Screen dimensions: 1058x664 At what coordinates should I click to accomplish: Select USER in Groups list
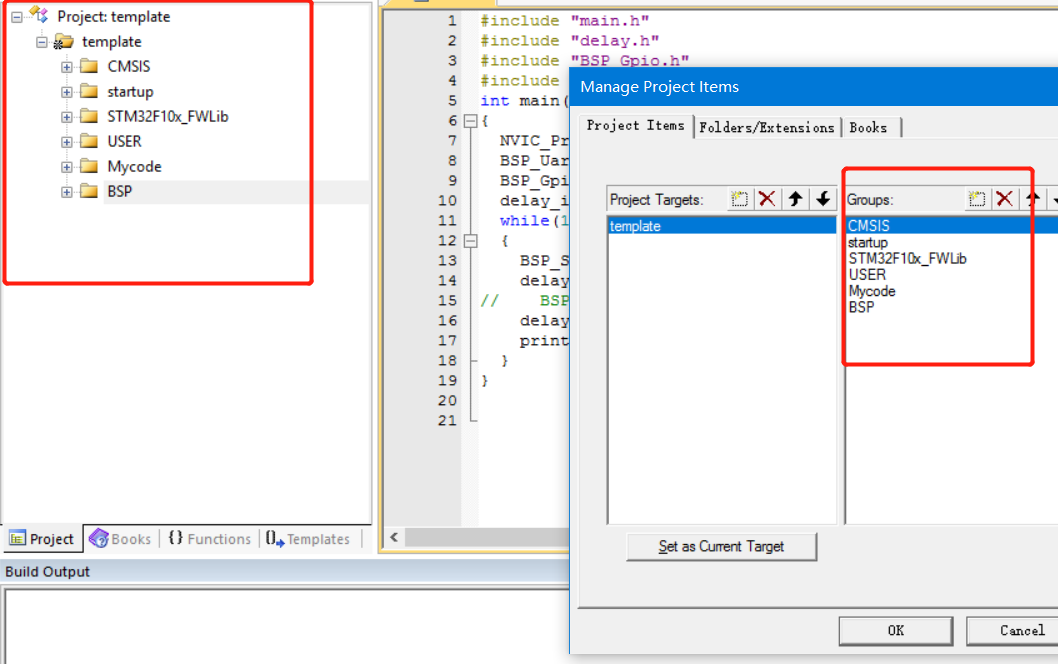[x=867, y=275]
